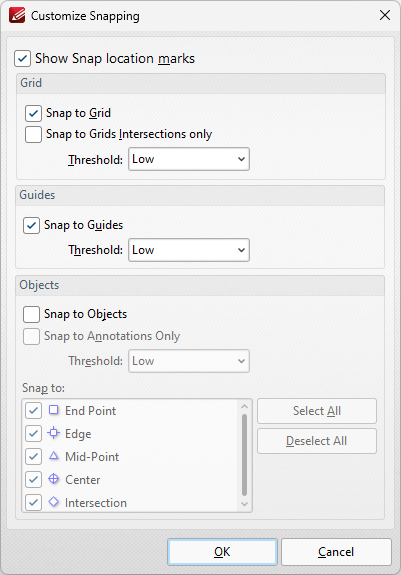Enable Snap to Objects checkbox
Image resolution: width=401 pixels, height=575 pixels.
(31, 314)
